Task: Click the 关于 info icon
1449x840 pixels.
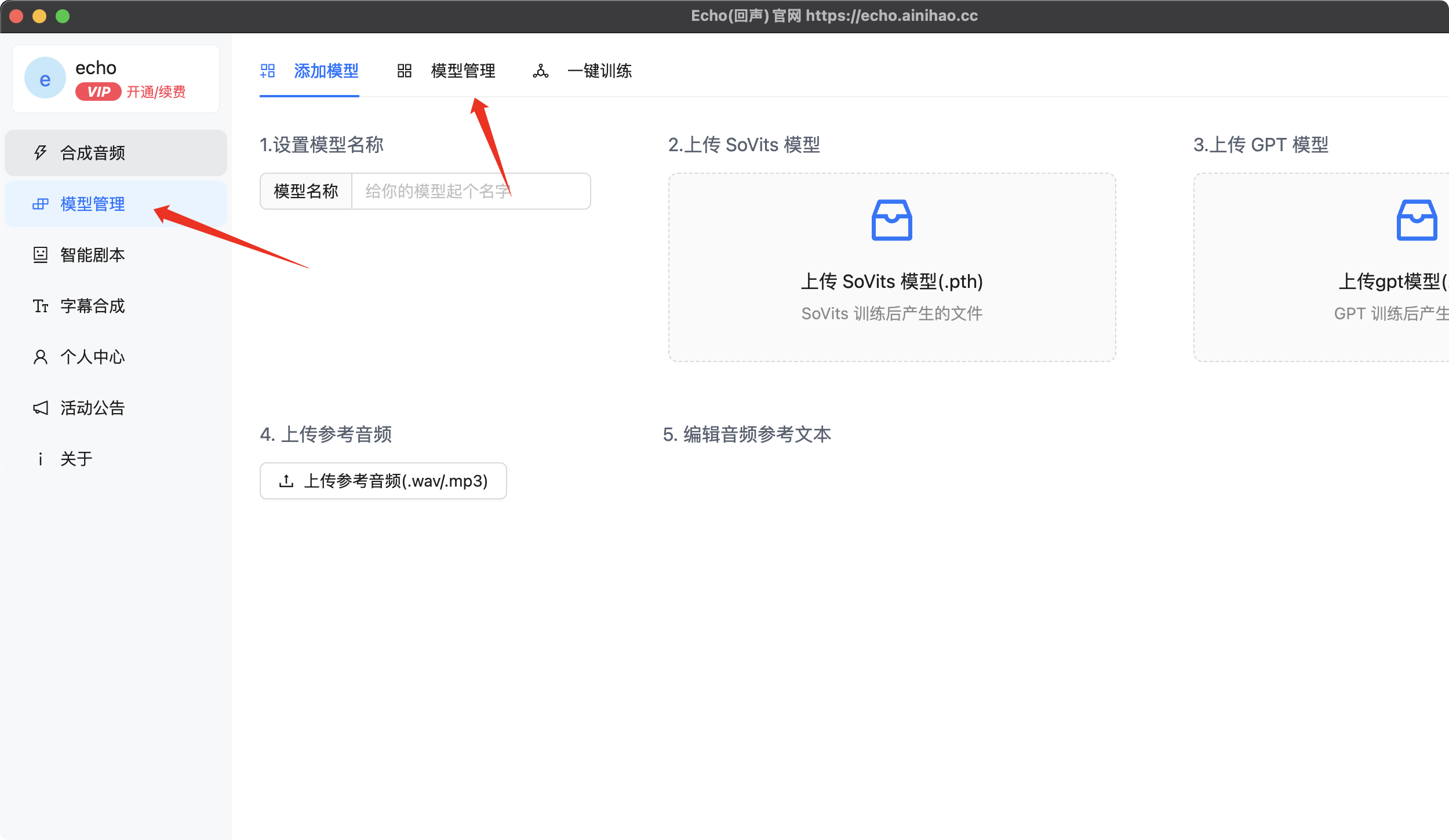Action: [x=40, y=459]
